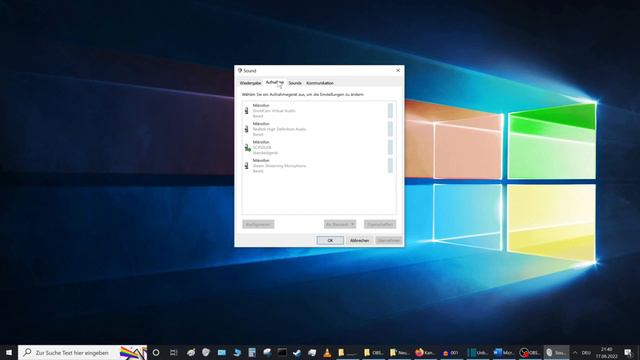
Task: Click the Konfigurieren button
Action: pos(258,224)
